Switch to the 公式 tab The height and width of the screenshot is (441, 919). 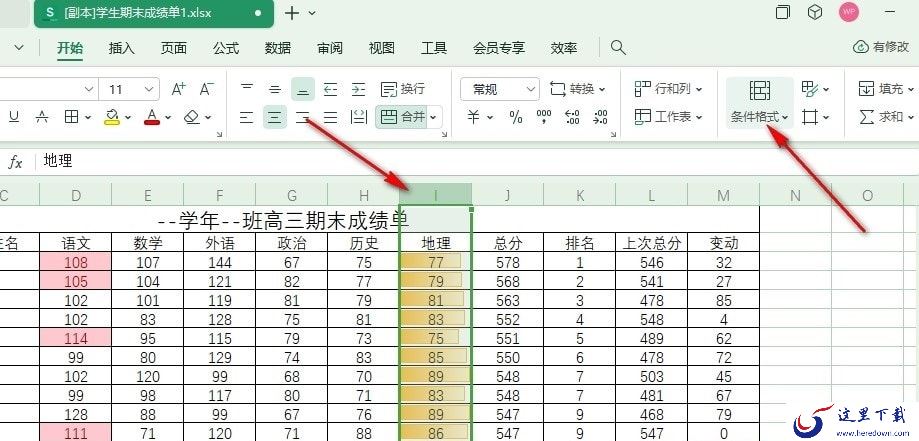pyautogui.click(x=226, y=48)
